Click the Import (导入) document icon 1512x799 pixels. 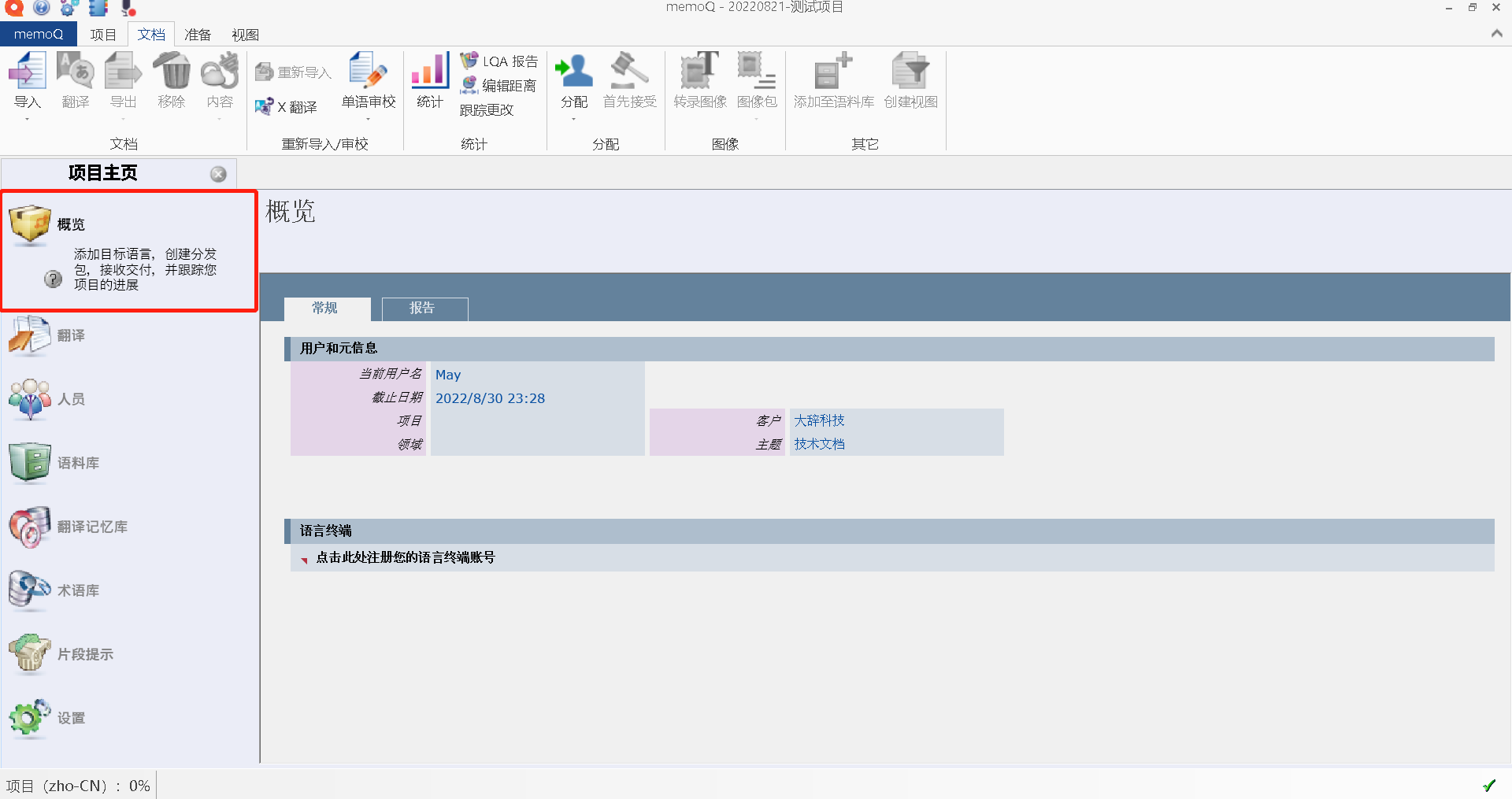[x=28, y=71]
